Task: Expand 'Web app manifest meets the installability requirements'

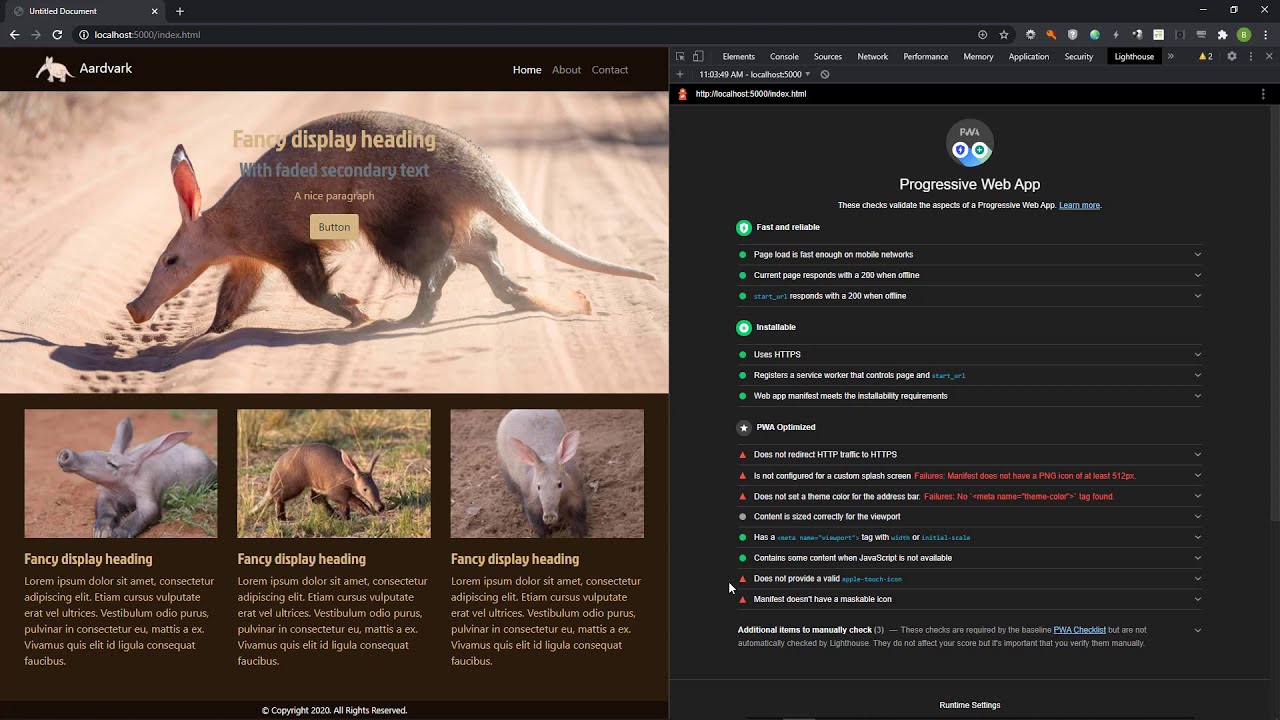Action: pyautogui.click(x=970, y=396)
